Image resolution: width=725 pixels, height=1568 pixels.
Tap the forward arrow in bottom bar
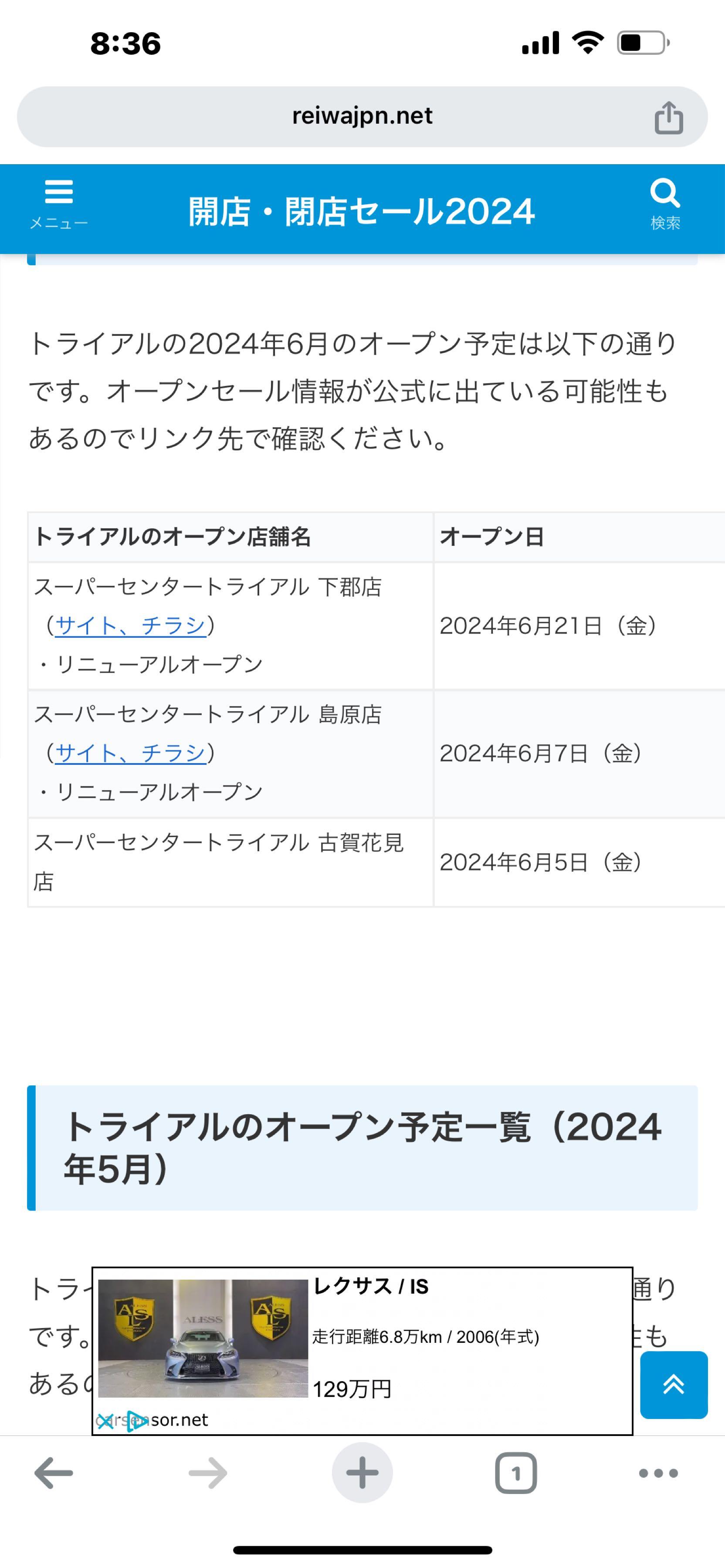click(x=207, y=1473)
